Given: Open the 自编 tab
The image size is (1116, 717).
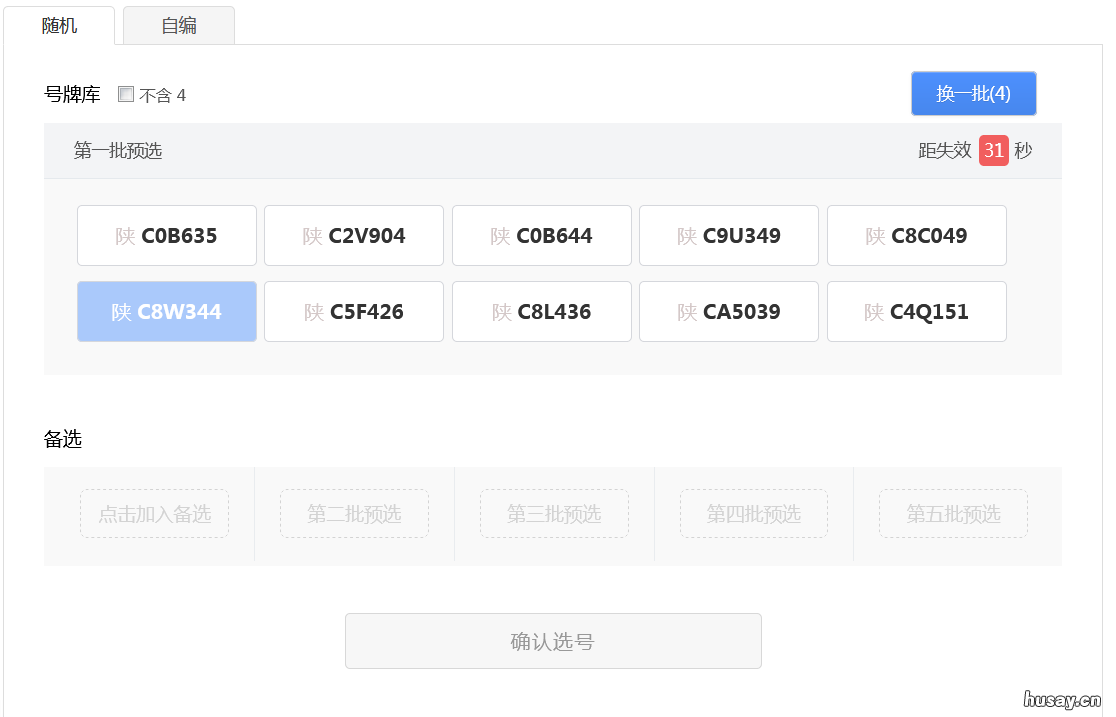Looking at the screenshot, I should point(179,26).
